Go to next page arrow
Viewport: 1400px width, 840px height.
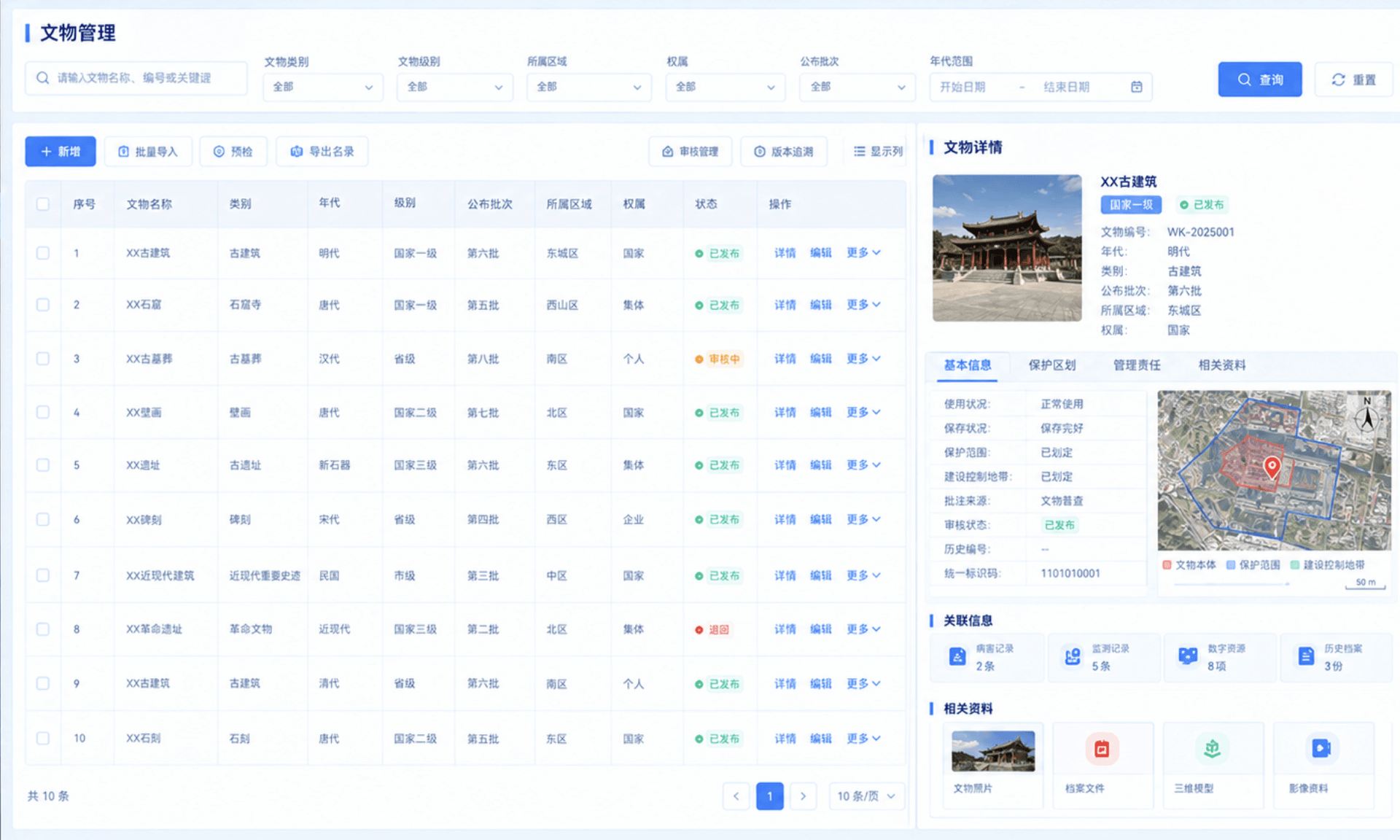tap(803, 796)
